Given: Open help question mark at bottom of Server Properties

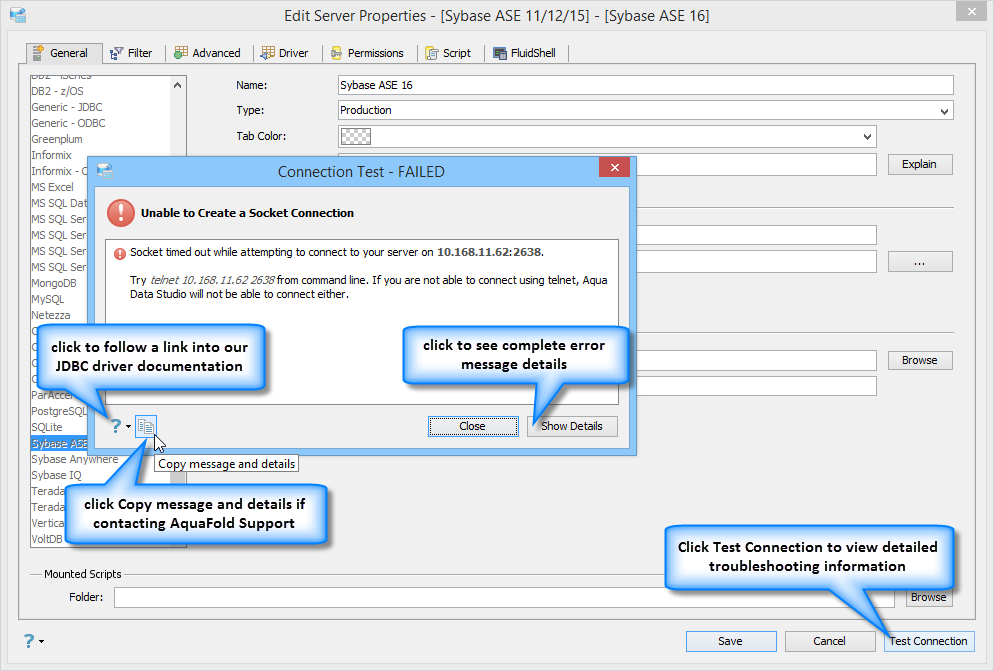Looking at the screenshot, I should tap(29, 641).
